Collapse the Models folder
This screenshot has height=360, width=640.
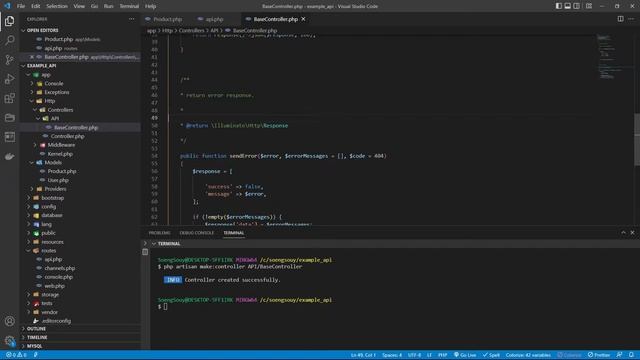53,162
